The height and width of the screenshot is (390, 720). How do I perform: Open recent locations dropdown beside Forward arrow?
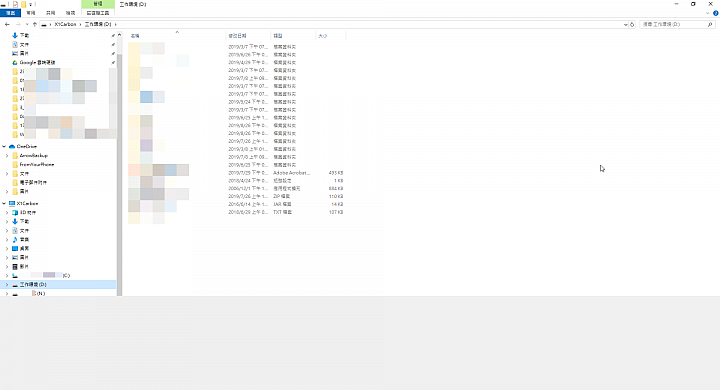click(x=27, y=24)
